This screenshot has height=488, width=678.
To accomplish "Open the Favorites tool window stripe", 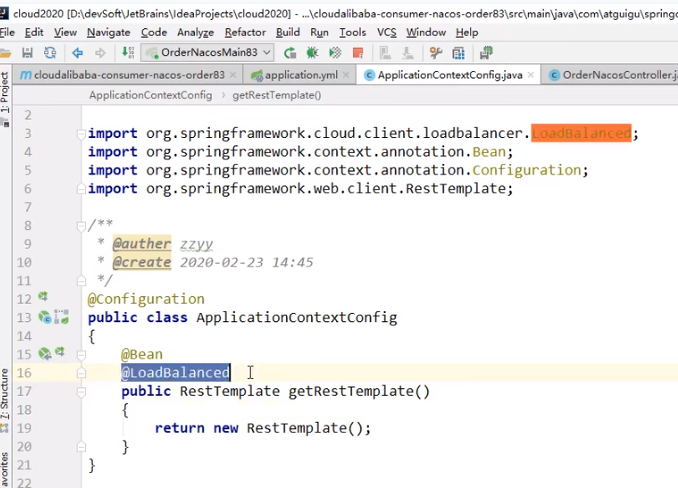I will pyautogui.click(x=4, y=470).
